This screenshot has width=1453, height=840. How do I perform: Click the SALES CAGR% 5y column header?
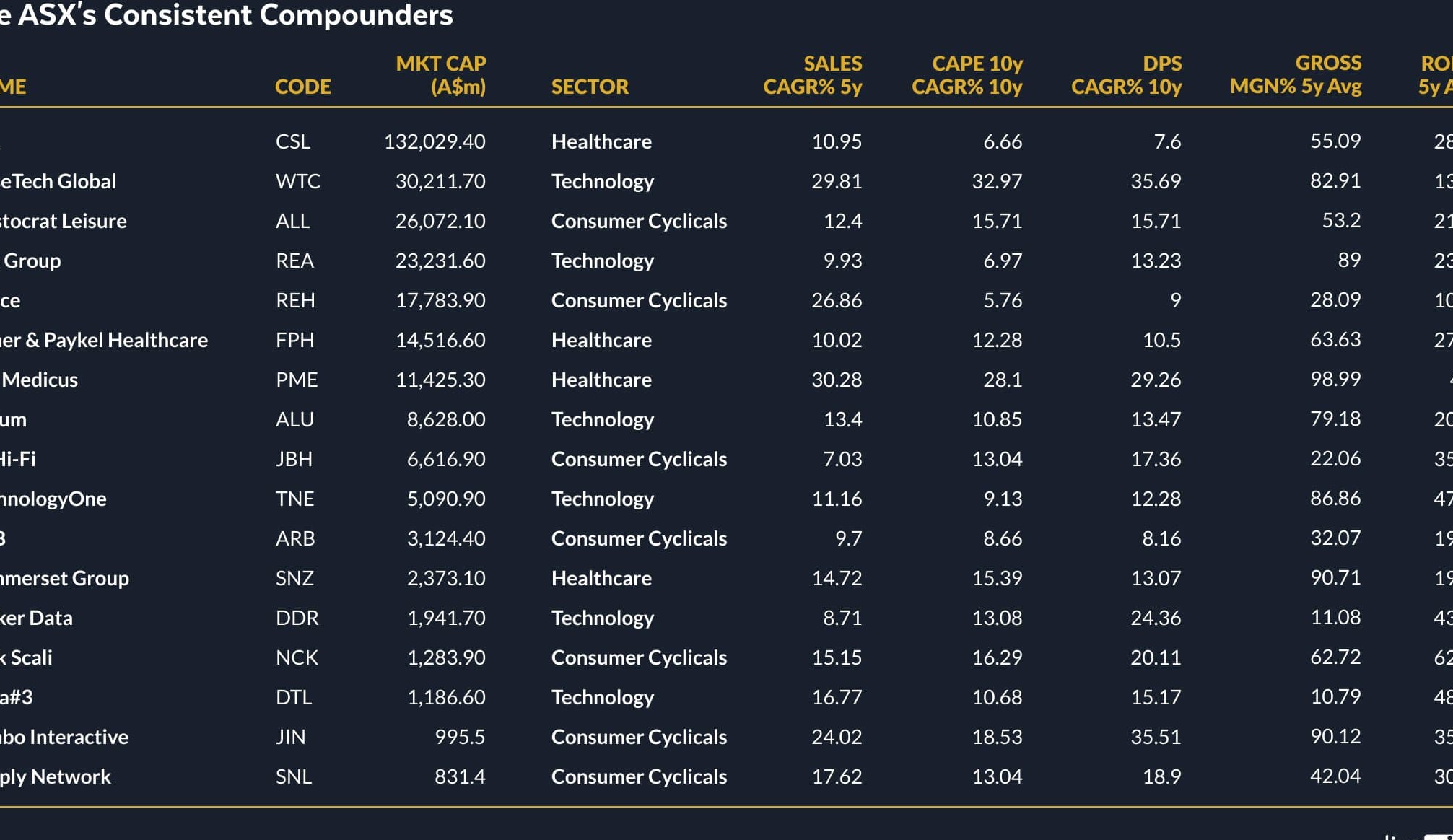coord(813,75)
